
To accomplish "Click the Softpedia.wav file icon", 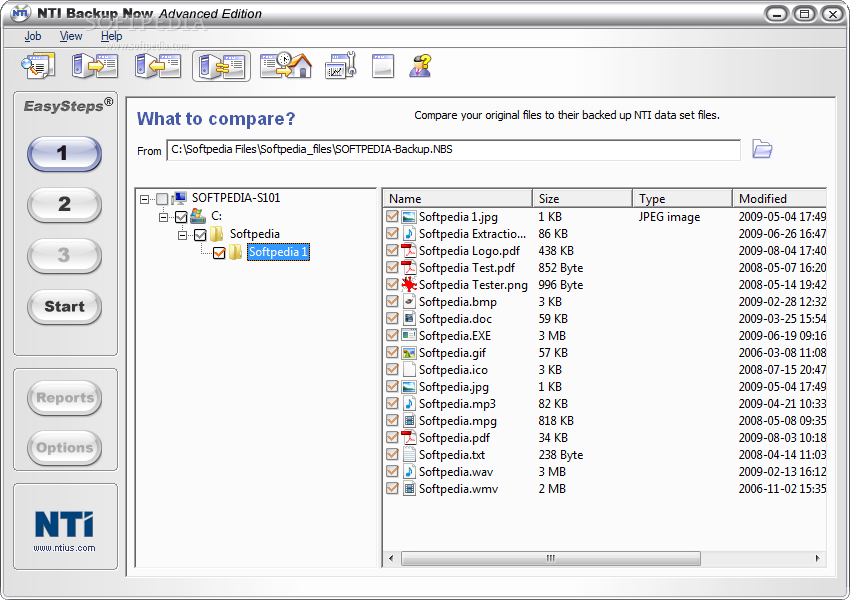I will point(409,471).
